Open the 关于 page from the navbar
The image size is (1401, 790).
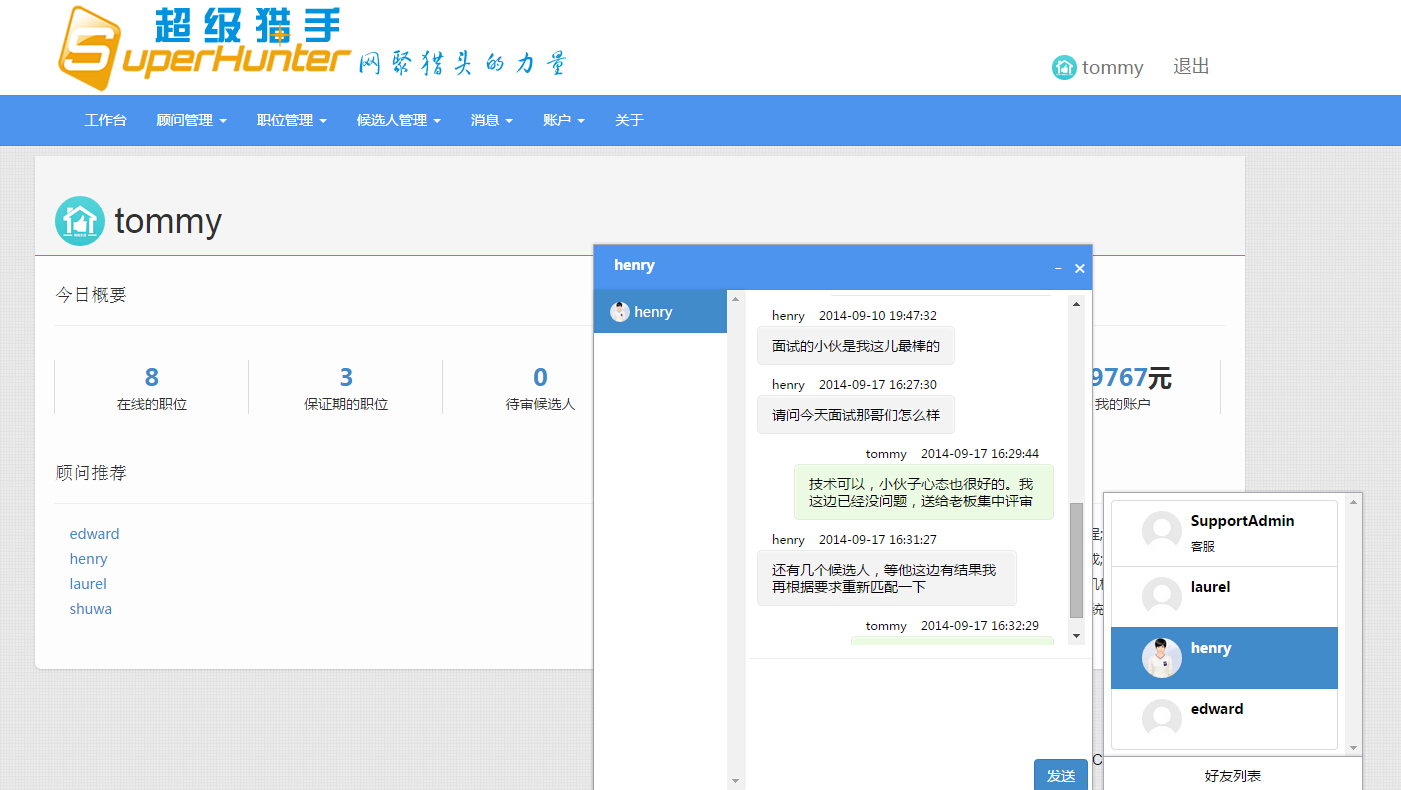[x=628, y=120]
